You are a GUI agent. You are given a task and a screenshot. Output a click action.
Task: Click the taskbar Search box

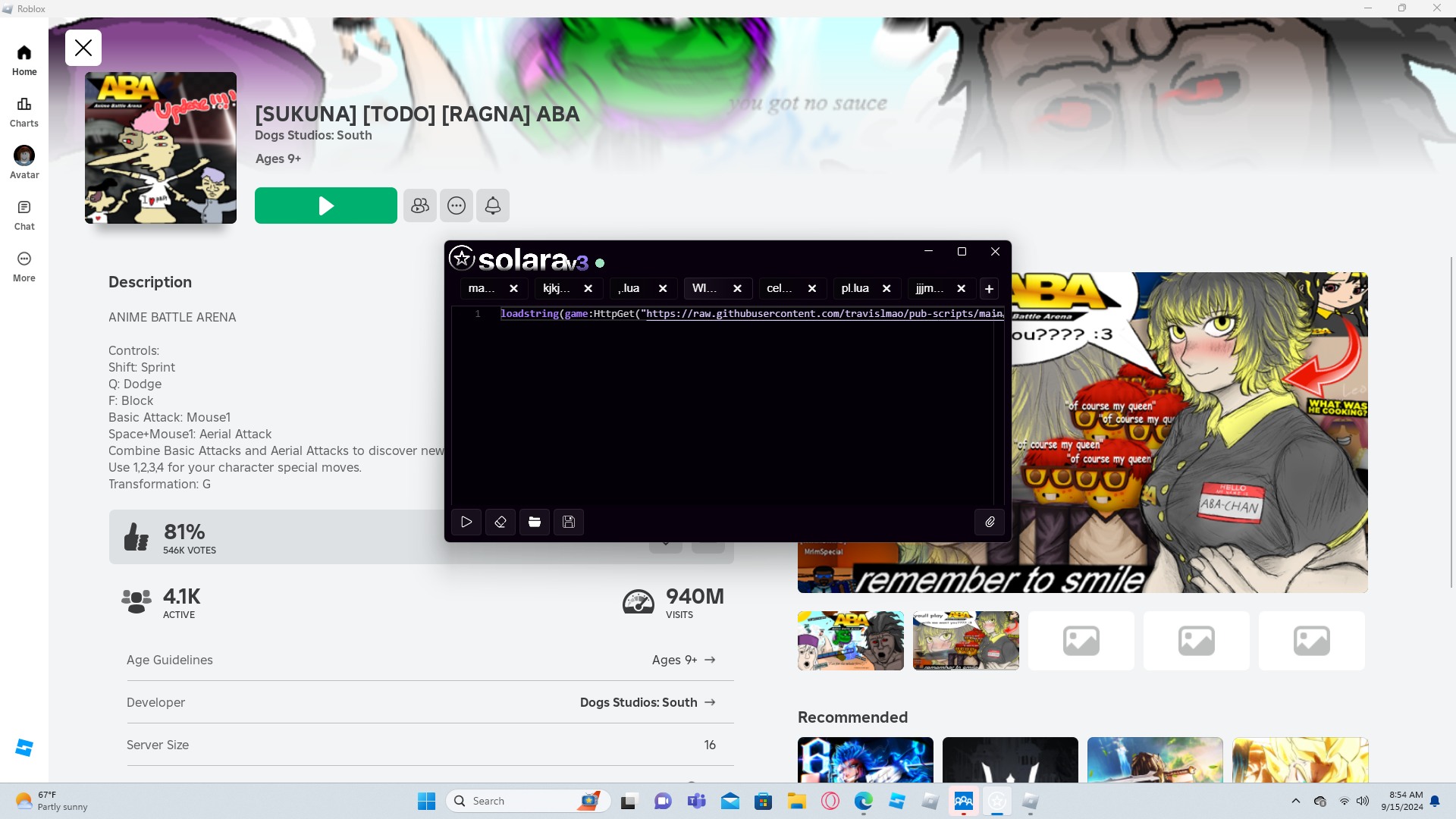coord(529,801)
